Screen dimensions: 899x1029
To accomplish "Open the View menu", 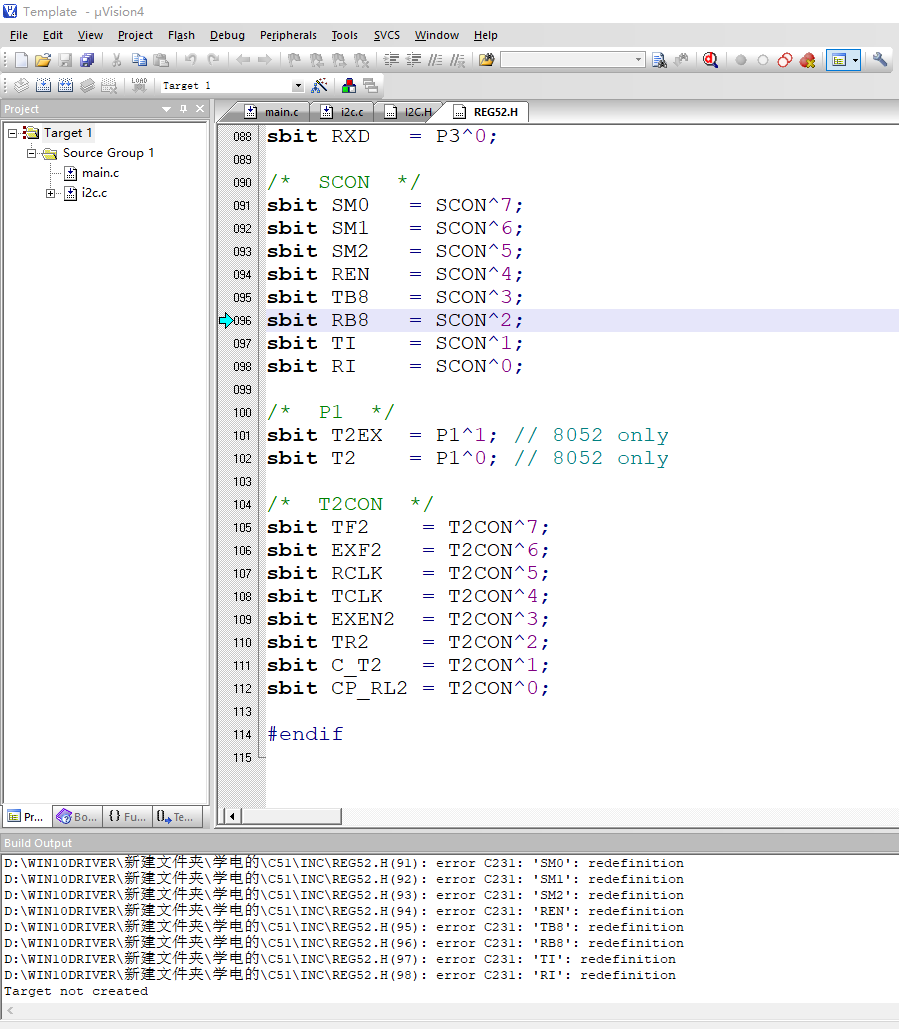I will click(90, 35).
